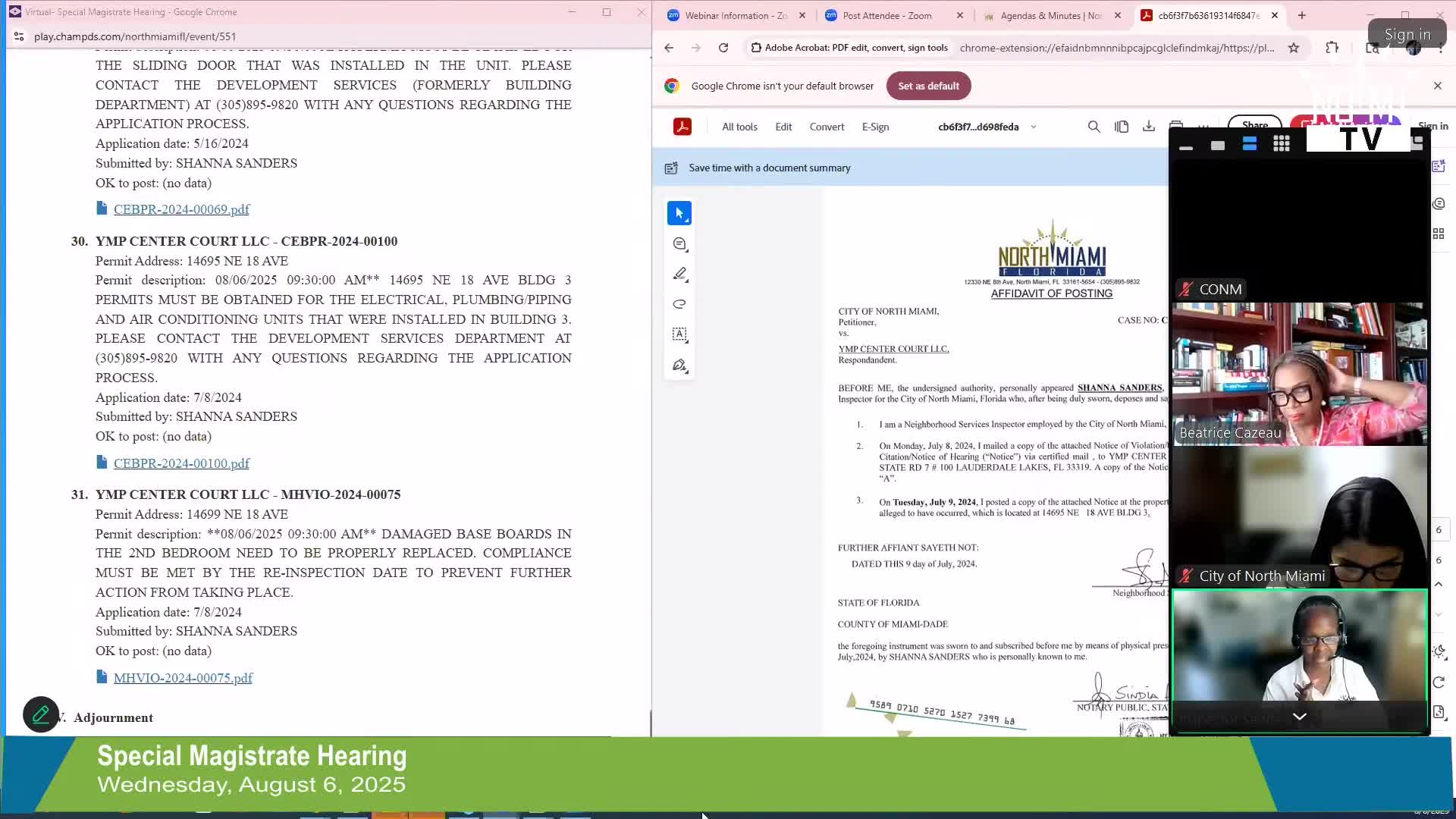The image size is (1456, 819).
Task: Select the Acrobat arrow selection tool
Action: (679, 214)
